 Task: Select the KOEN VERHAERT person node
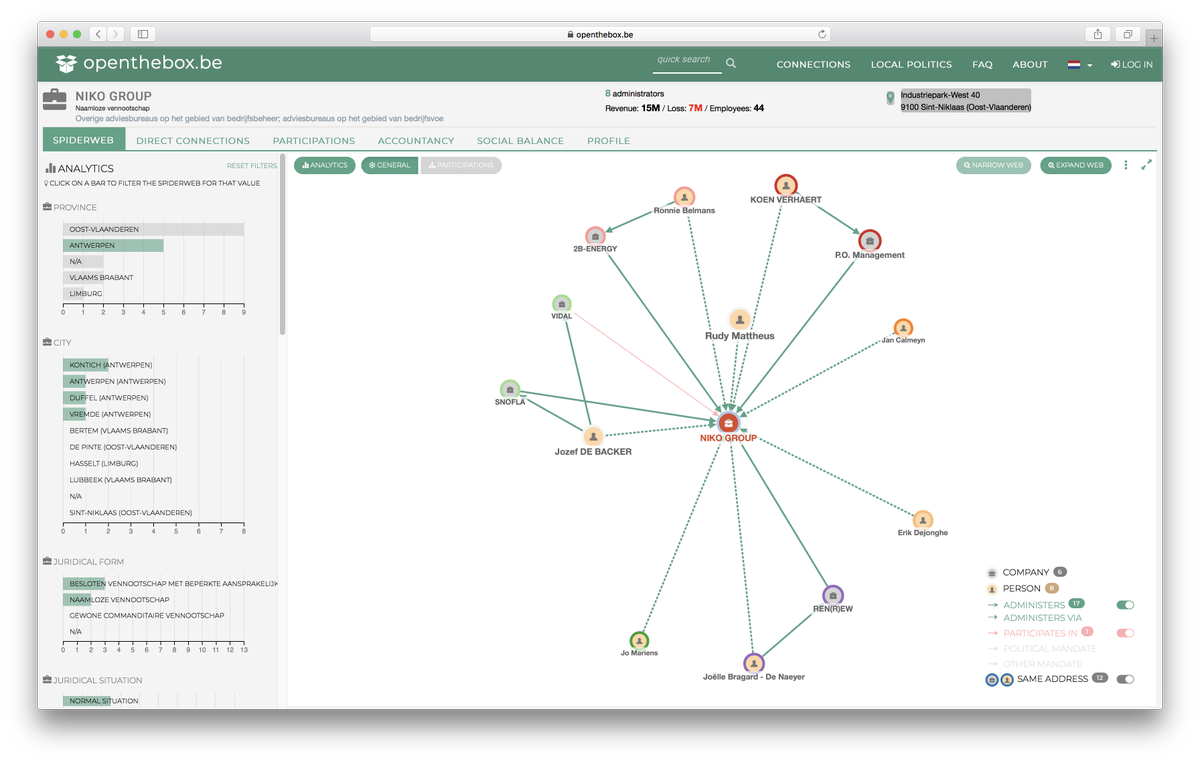(x=786, y=185)
